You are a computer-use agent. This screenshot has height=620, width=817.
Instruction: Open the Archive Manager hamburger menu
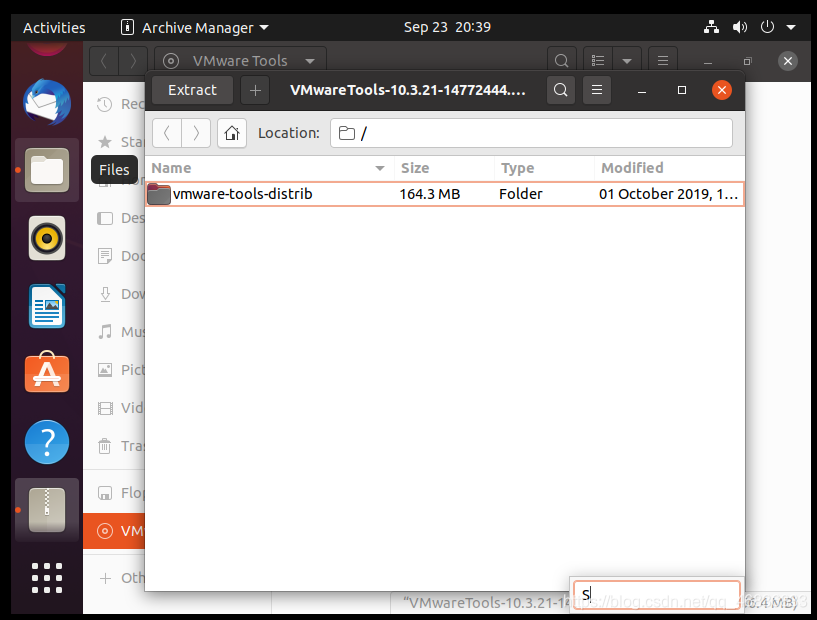tap(597, 90)
